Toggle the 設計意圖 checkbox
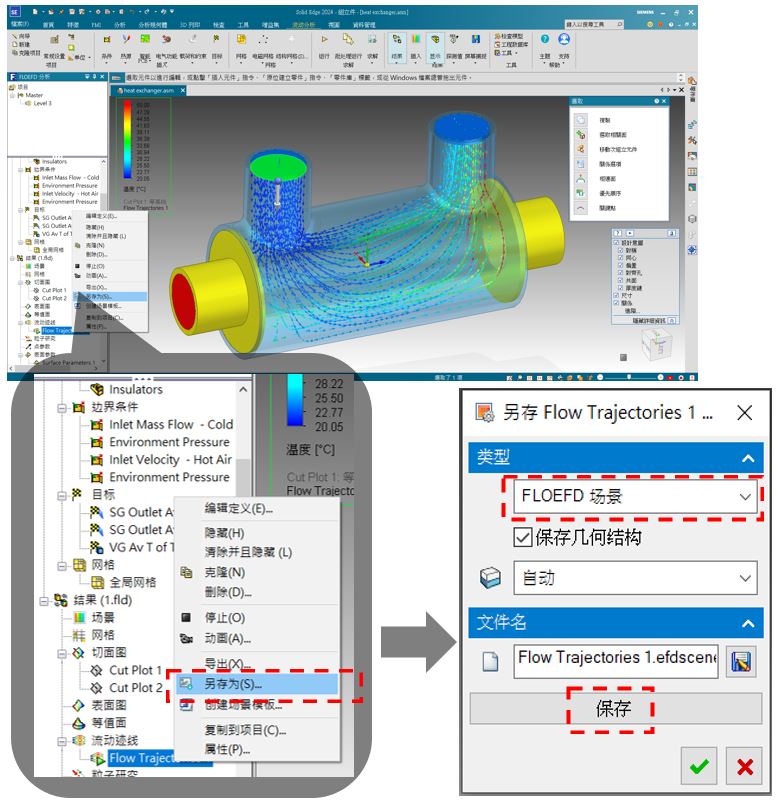The width and height of the screenshot is (780, 803). pyautogui.click(x=616, y=243)
